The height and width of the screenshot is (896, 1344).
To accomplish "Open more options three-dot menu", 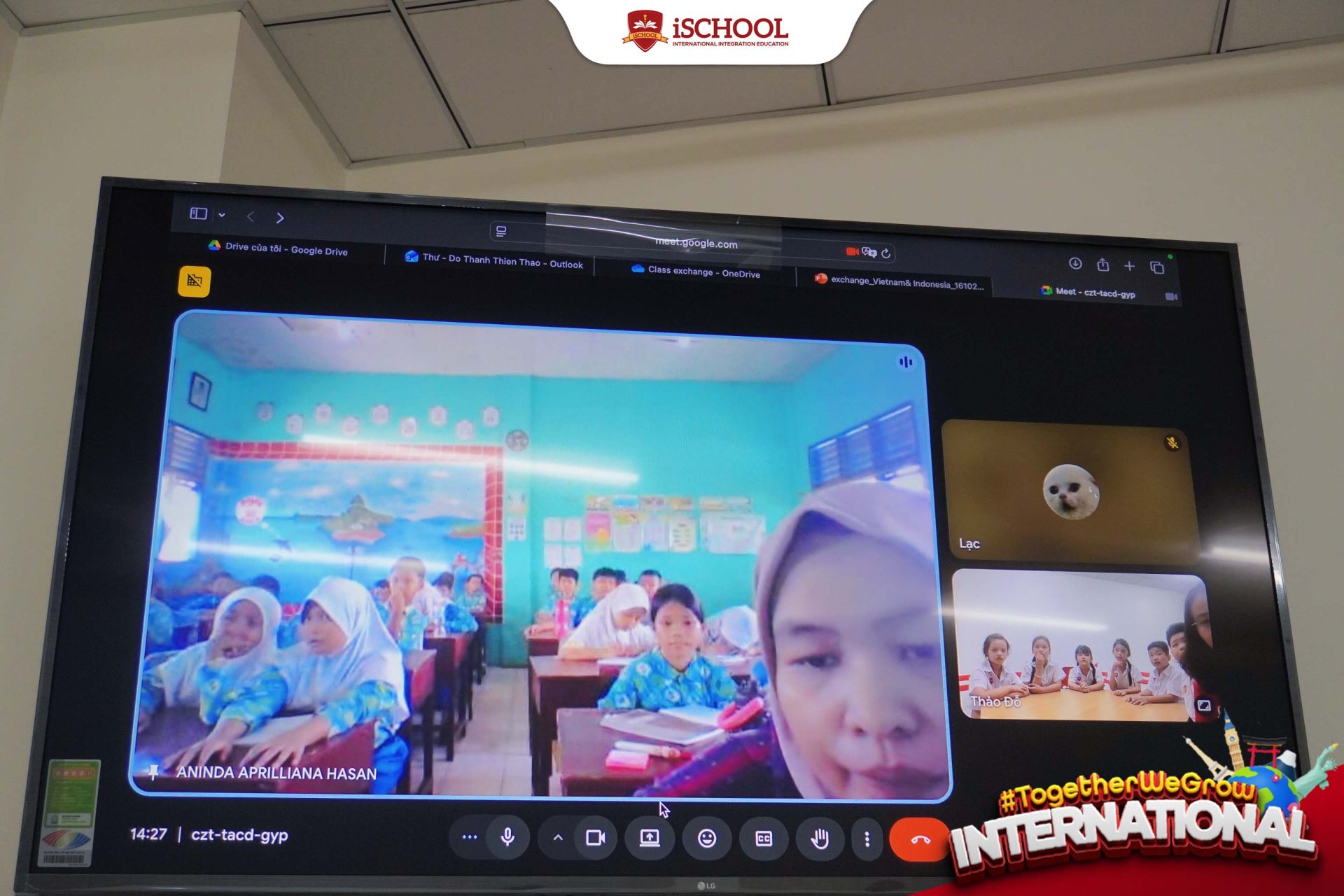I will point(867,839).
